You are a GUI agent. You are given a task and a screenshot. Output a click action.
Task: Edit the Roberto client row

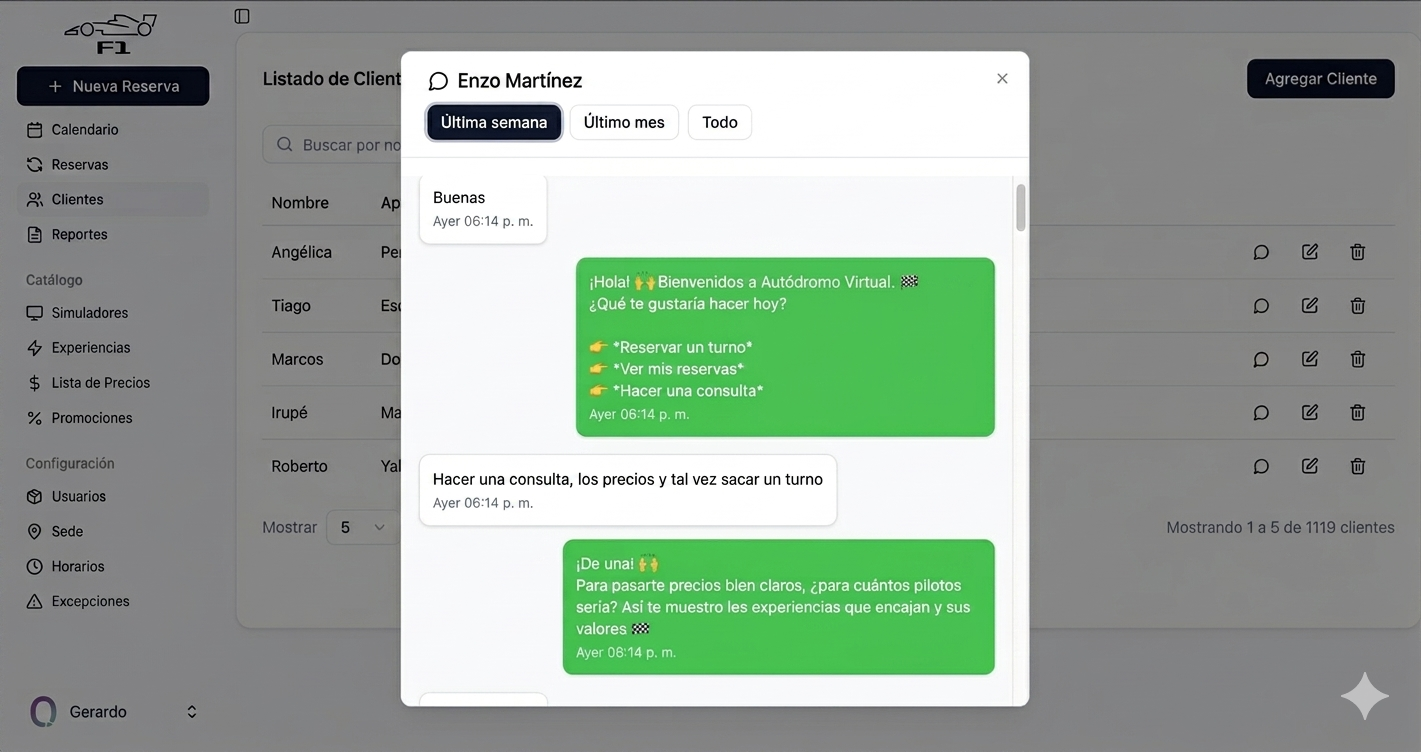pyautogui.click(x=1310, y=466)
